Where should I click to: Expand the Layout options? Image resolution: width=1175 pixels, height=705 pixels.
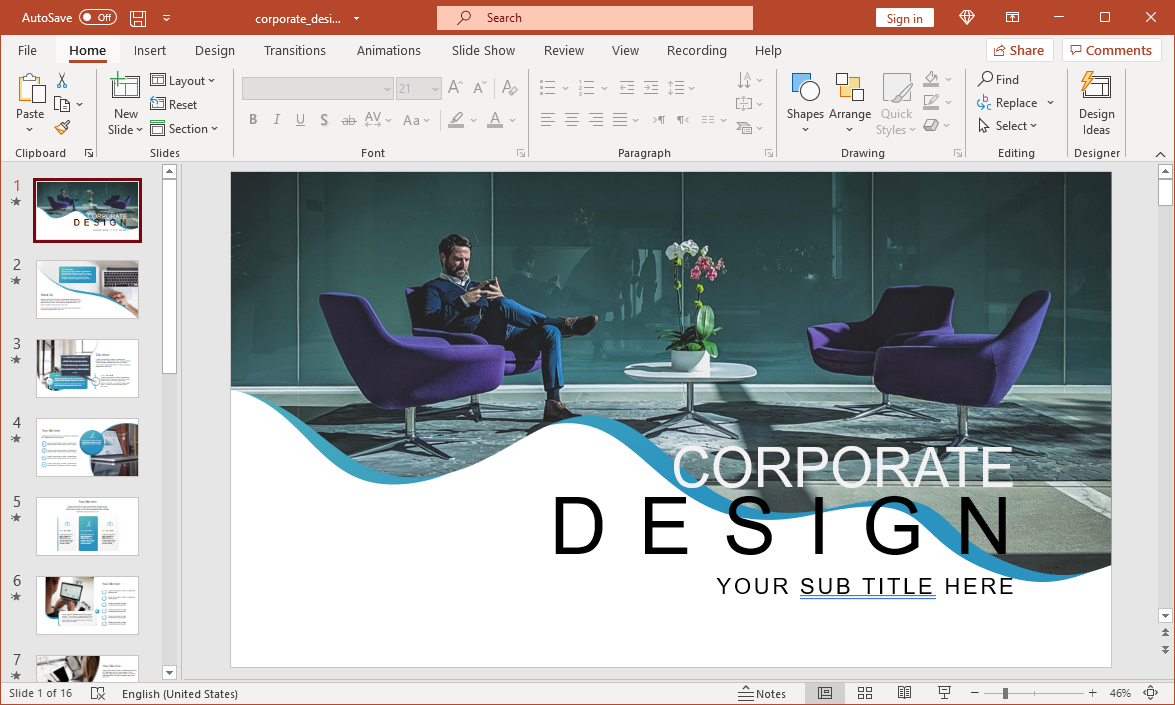tap(184, 80)
